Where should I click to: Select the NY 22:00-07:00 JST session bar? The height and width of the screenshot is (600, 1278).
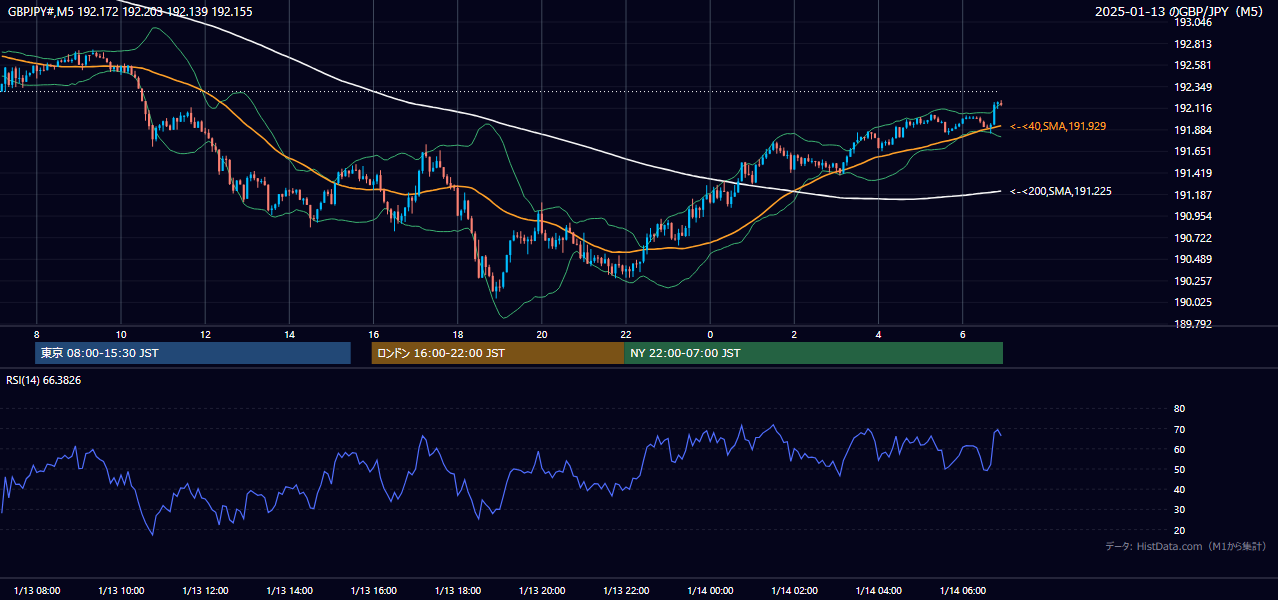pyautogui.click(x=813, y=353)
